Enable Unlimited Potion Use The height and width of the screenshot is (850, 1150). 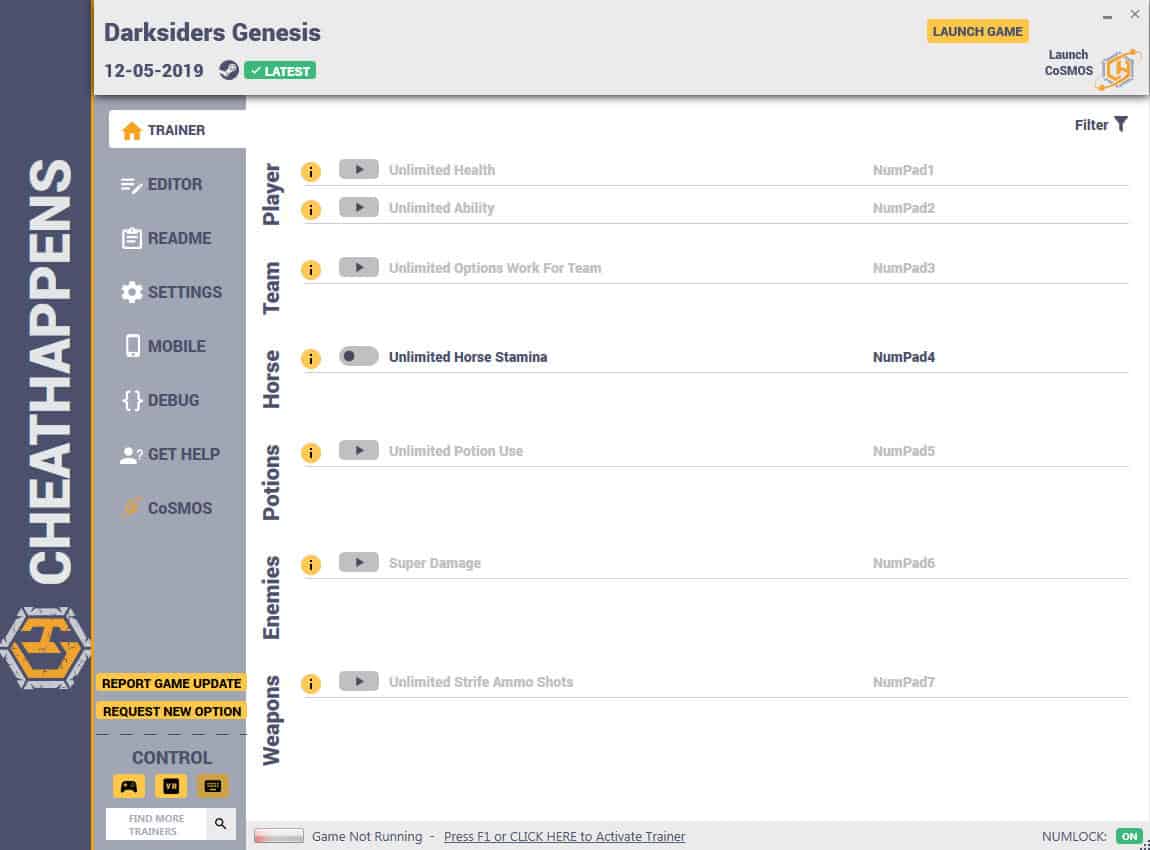[359, 450]
